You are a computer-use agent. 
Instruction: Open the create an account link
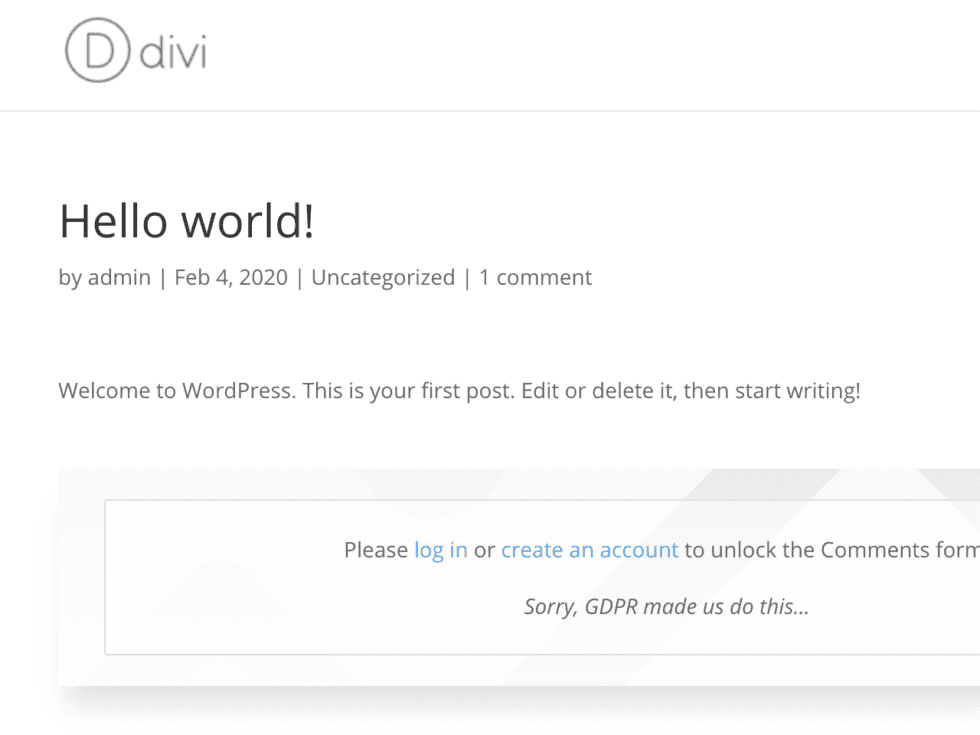pyautogui.click(x=589, y=549)
